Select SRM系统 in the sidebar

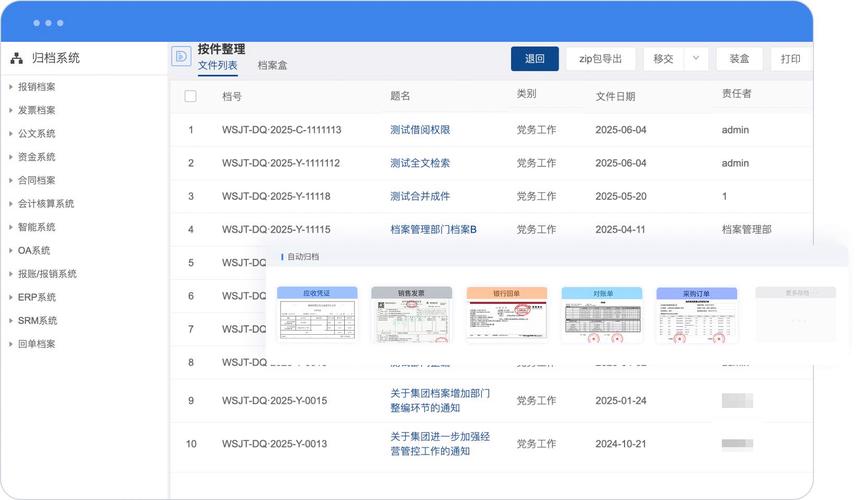37,321
